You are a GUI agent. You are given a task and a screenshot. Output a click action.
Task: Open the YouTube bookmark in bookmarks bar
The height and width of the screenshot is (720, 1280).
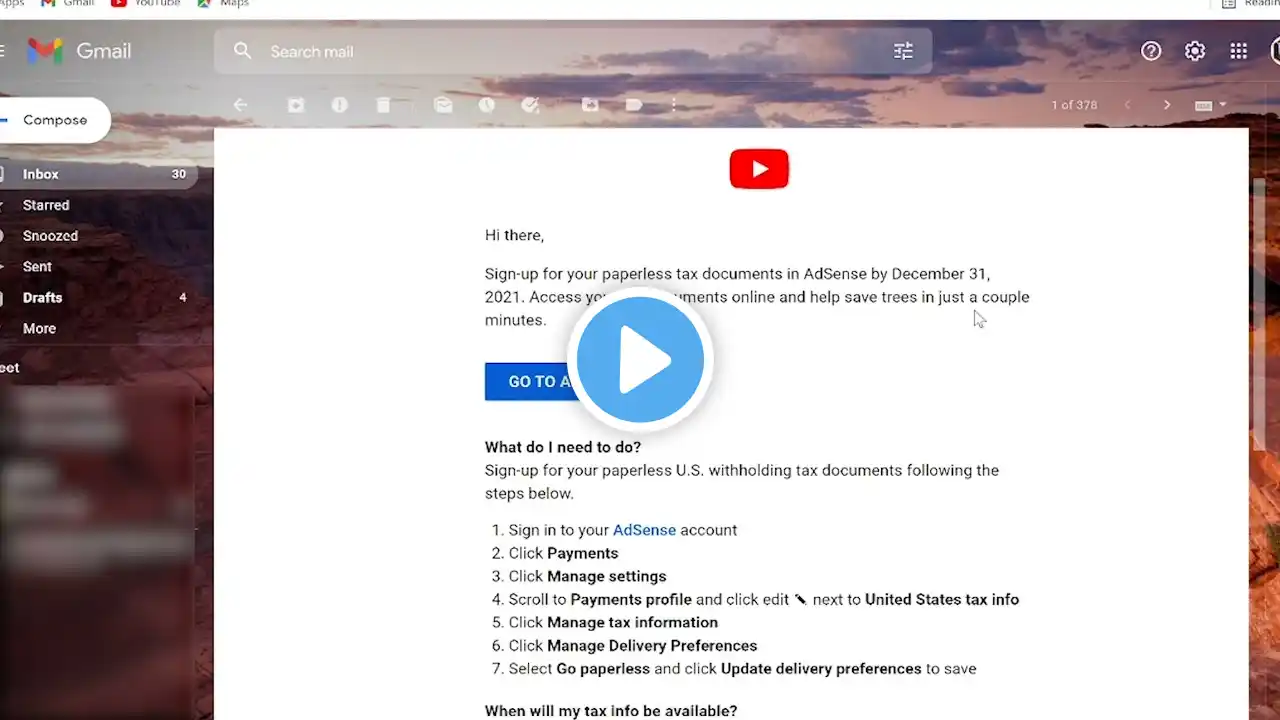pos(145,4)
